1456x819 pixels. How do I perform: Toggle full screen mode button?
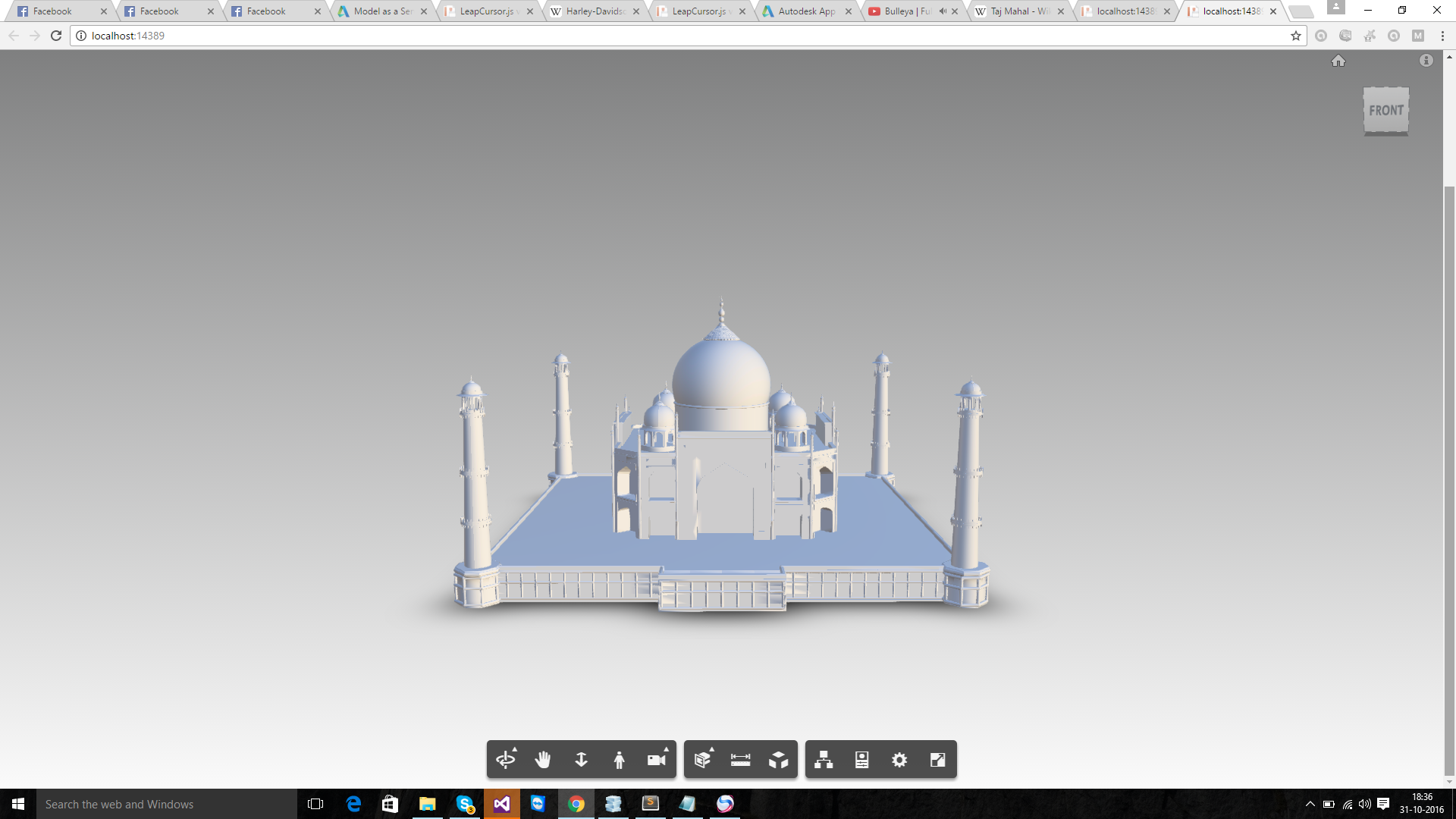[937, 759]
